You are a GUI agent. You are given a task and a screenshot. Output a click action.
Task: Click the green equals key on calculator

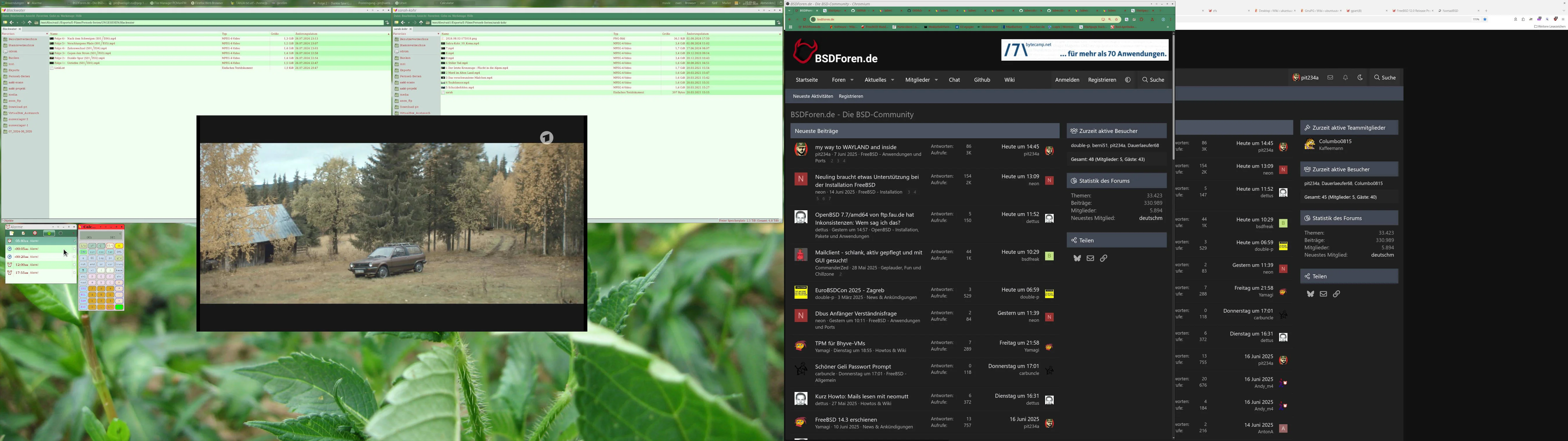click(x=119, y=307)
